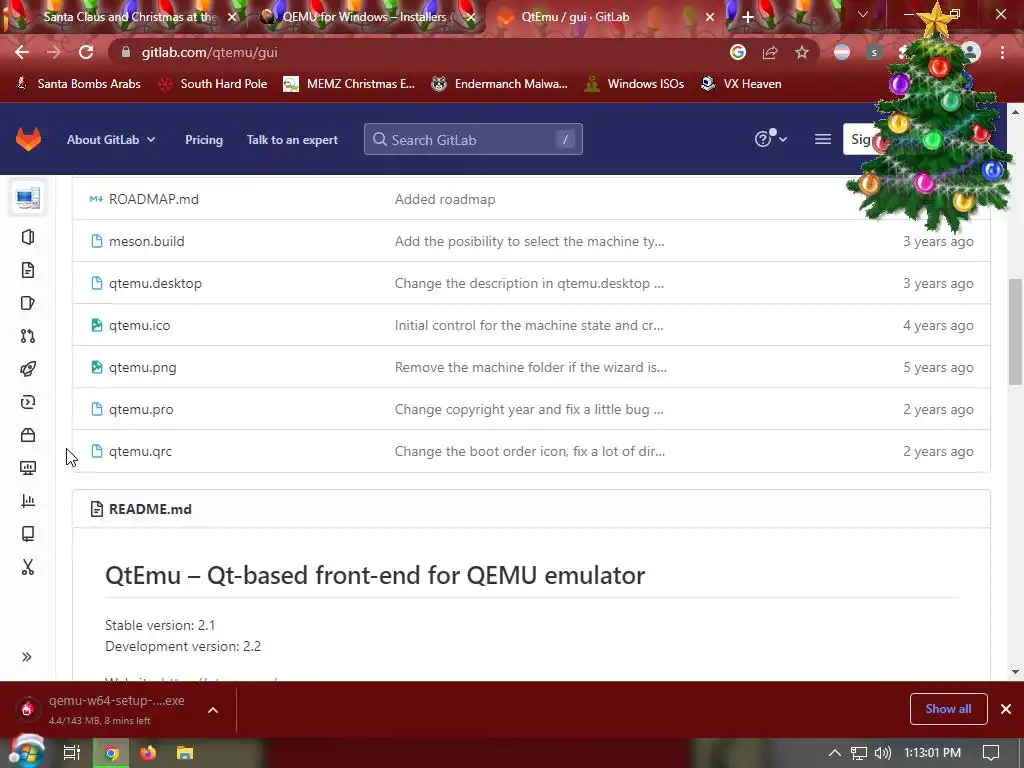1024x768 pixels.
Task: Click Show all downloads button
Action: point(948,709)
